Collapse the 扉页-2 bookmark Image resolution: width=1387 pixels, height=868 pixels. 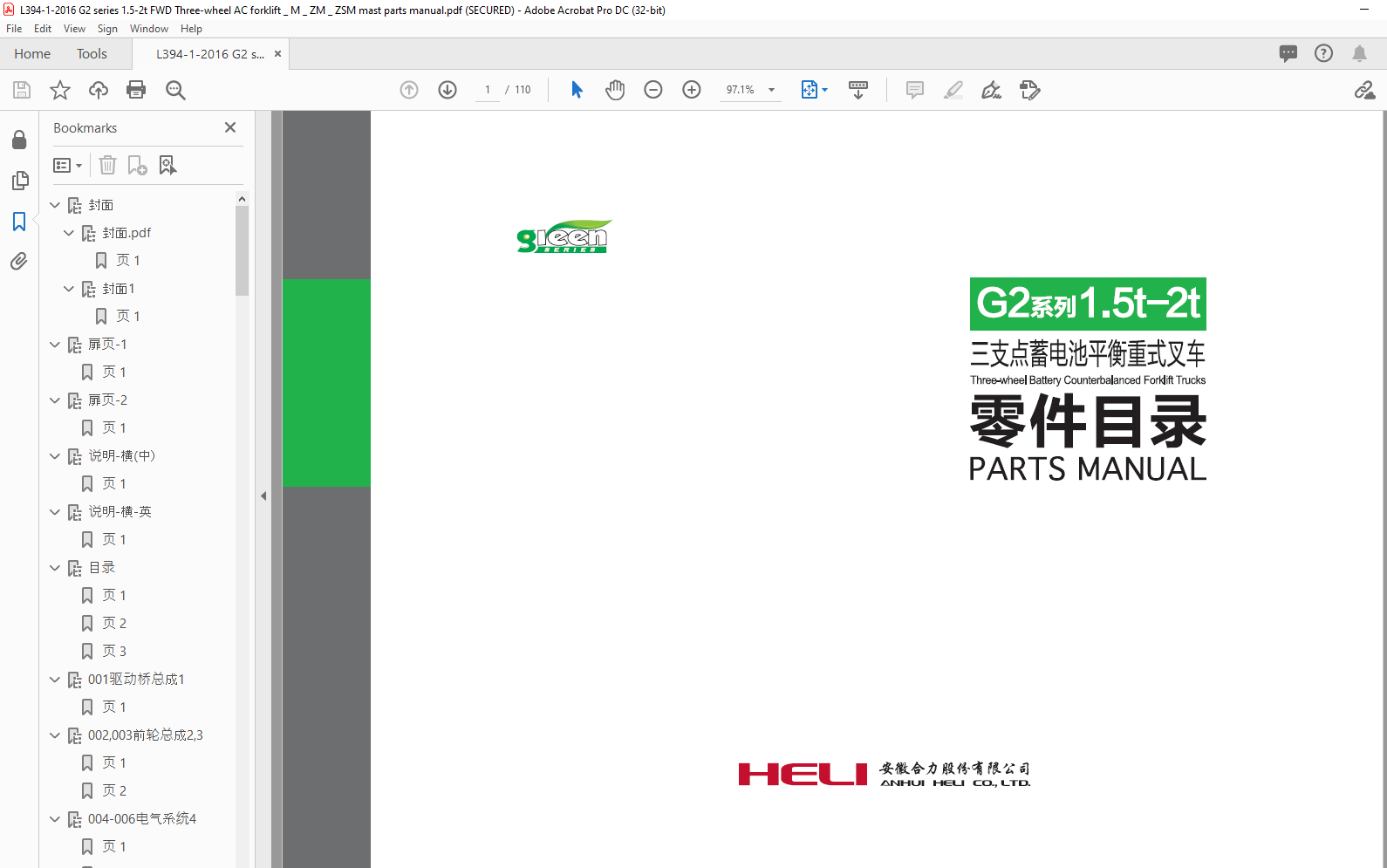(55, 400)
